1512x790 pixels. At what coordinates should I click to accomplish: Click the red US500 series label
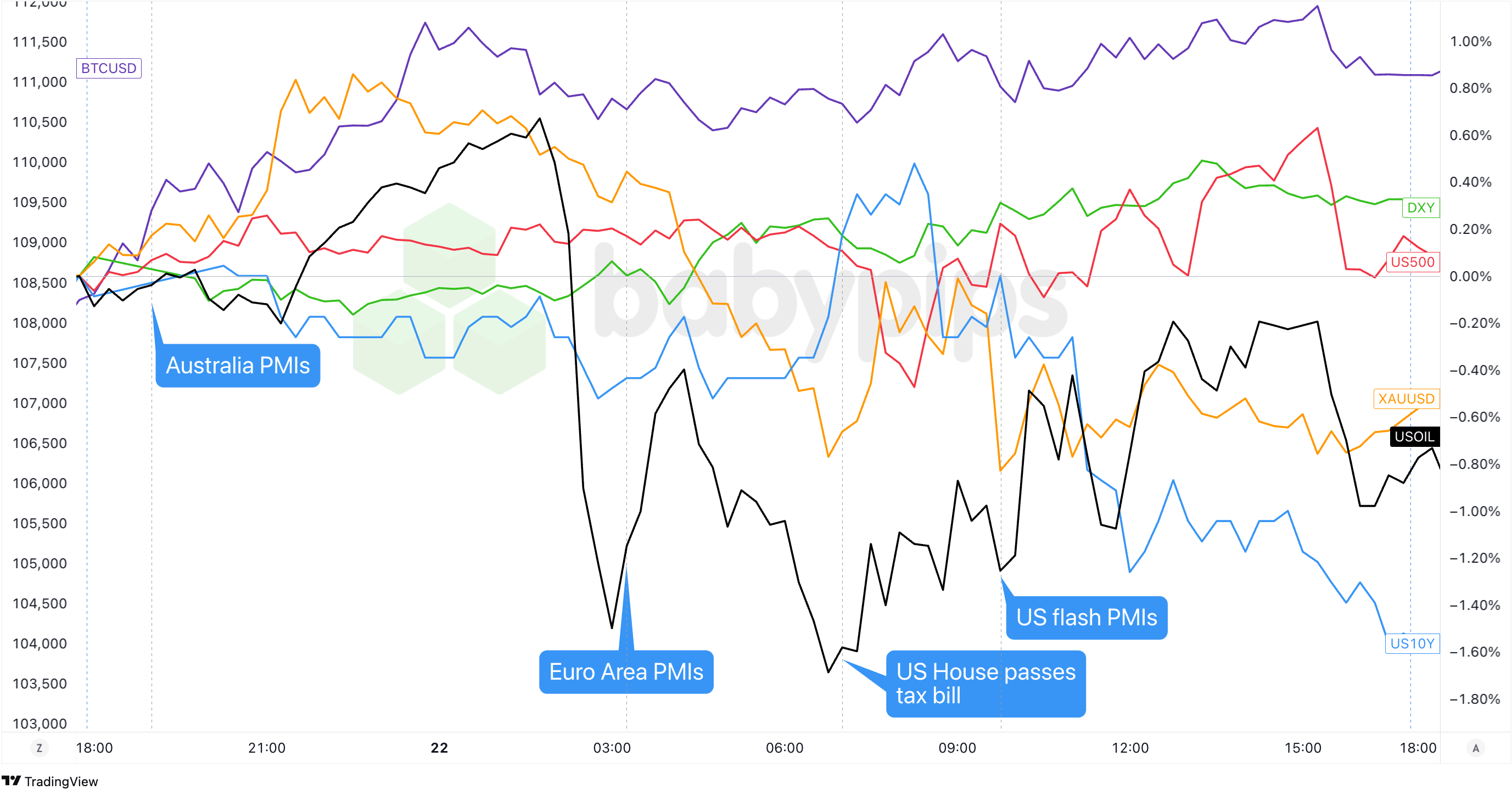pos(1412,262)
